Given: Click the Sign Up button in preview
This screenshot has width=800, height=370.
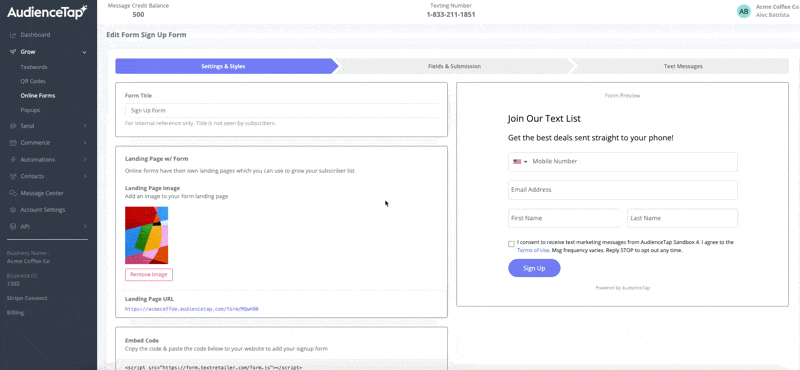Looking at the screenshot, I should (534, 268).
